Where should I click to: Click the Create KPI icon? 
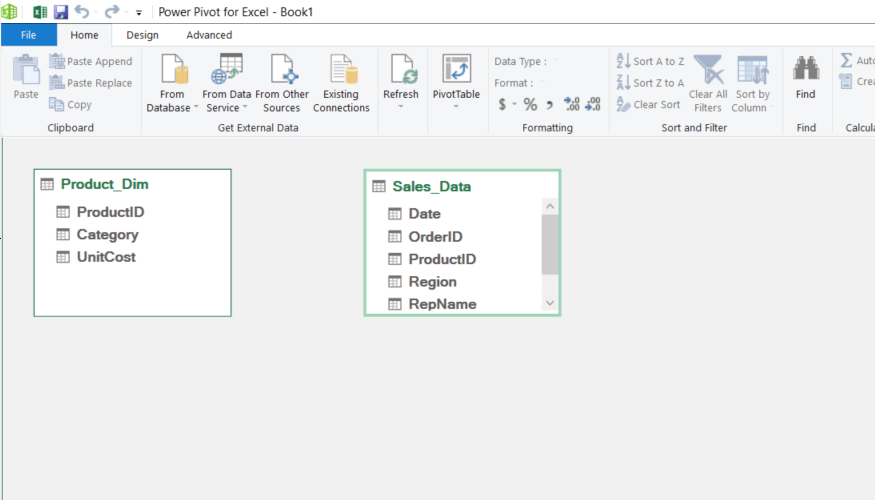coord(845,81)
